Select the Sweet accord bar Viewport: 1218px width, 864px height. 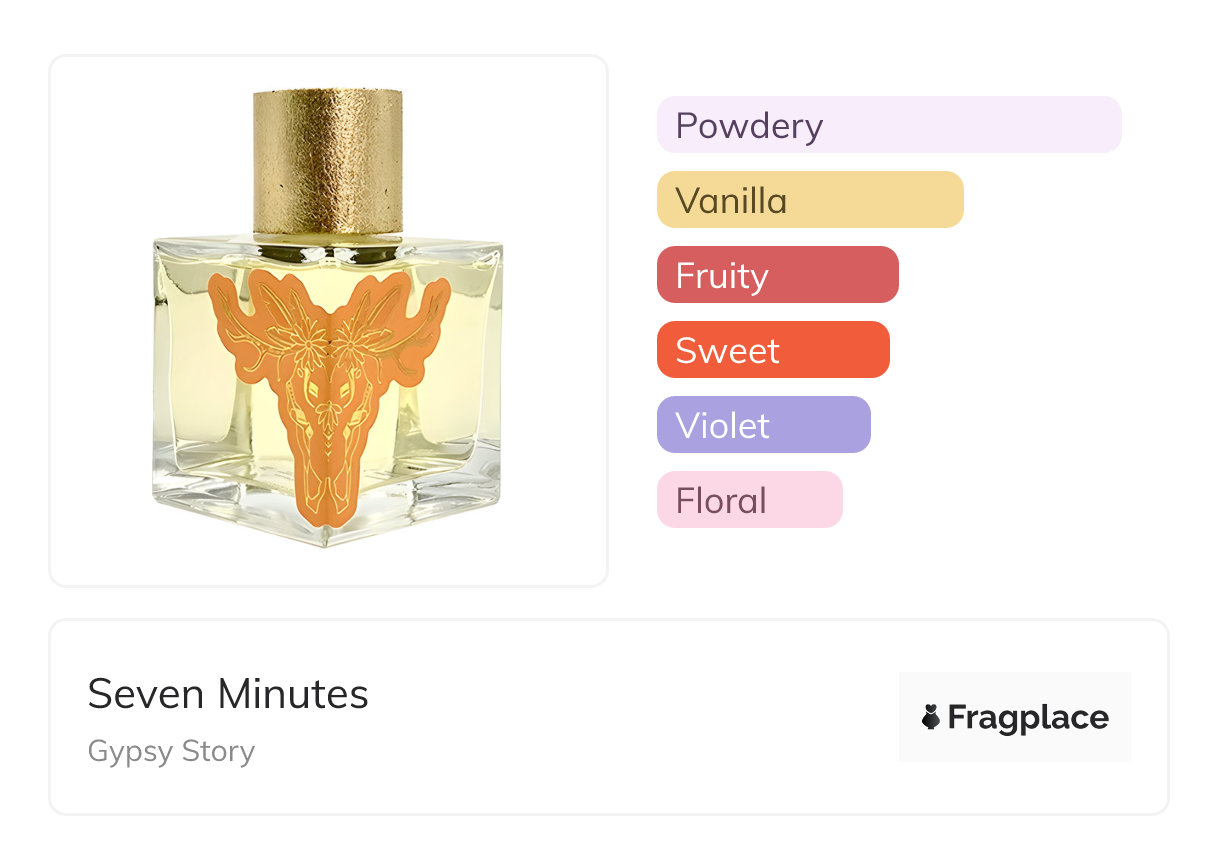(x=773, y=350)
